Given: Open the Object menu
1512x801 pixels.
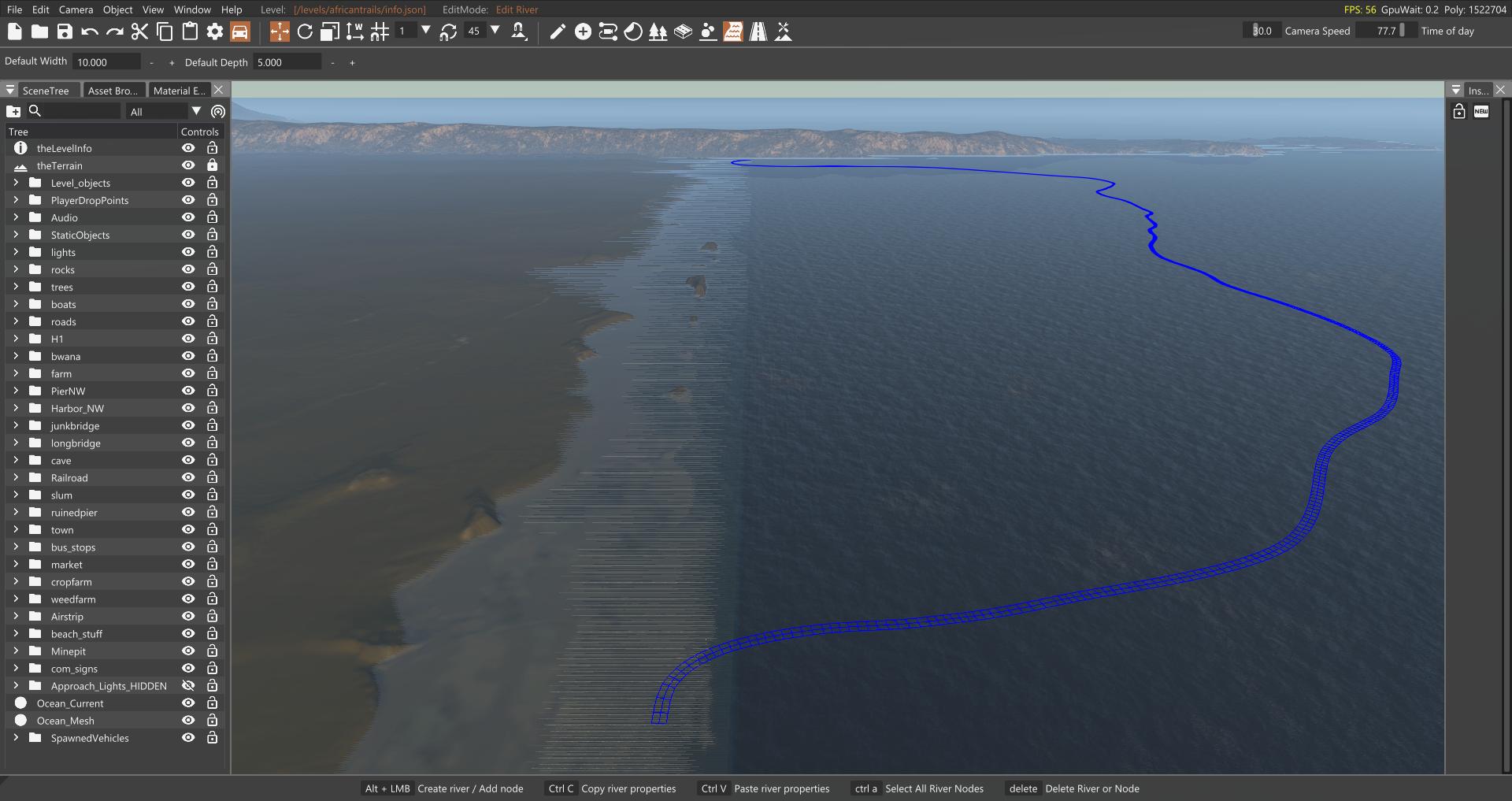Looking at the screenshot, I should tap(118, 9).
